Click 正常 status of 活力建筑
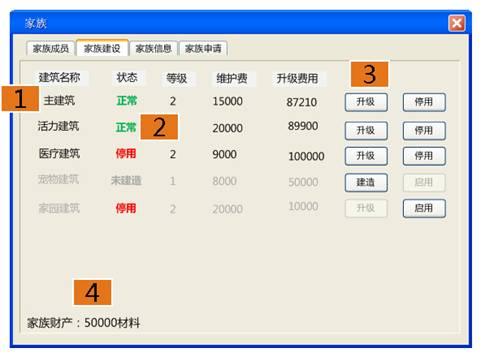 click(x=126, y=127)
